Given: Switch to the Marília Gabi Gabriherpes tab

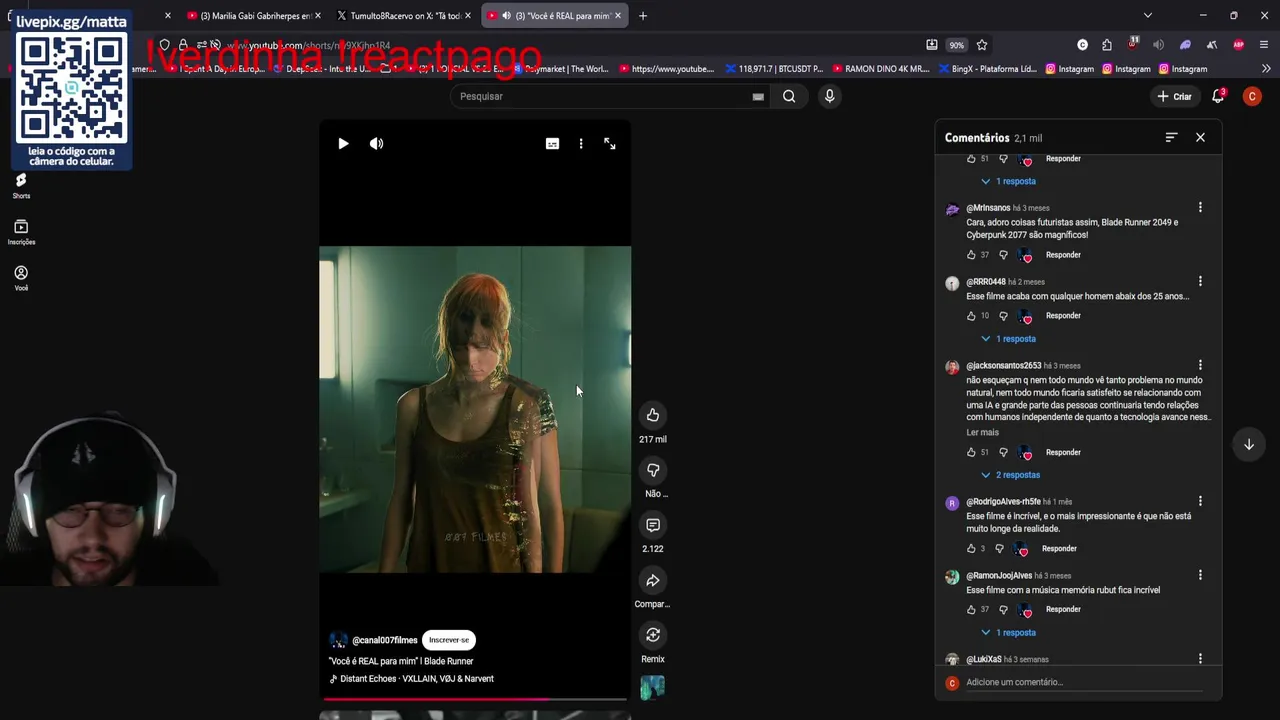Looking at the screenshot, I should point(252,16).
